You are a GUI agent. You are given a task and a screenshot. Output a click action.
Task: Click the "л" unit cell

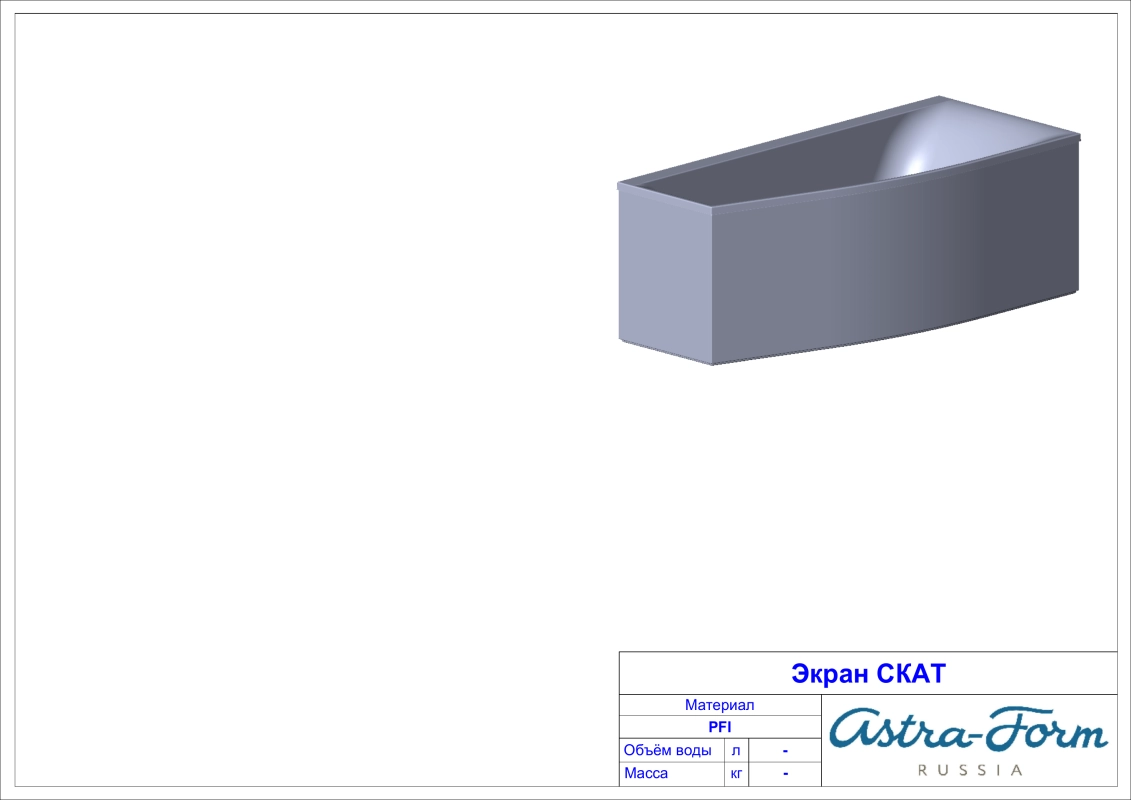click(735, 750)
